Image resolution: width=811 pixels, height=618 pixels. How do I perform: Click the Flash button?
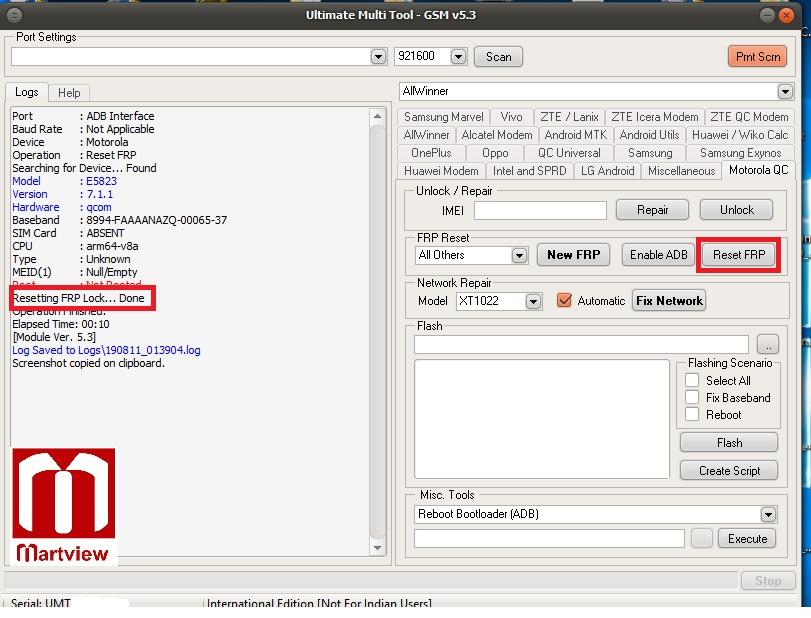[729, 443]
